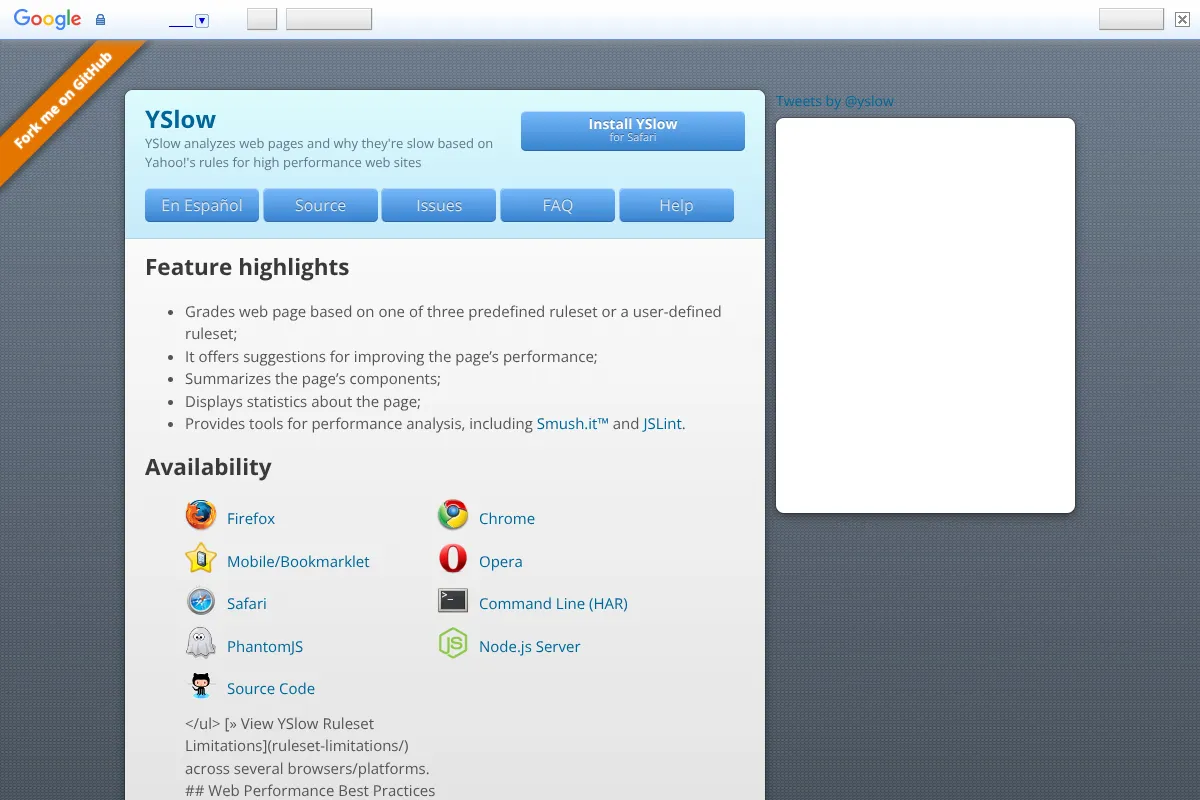Screen dimensions: 1200x800
Task: Click the wide blank button beside it
Action: [x=329, y=19]
